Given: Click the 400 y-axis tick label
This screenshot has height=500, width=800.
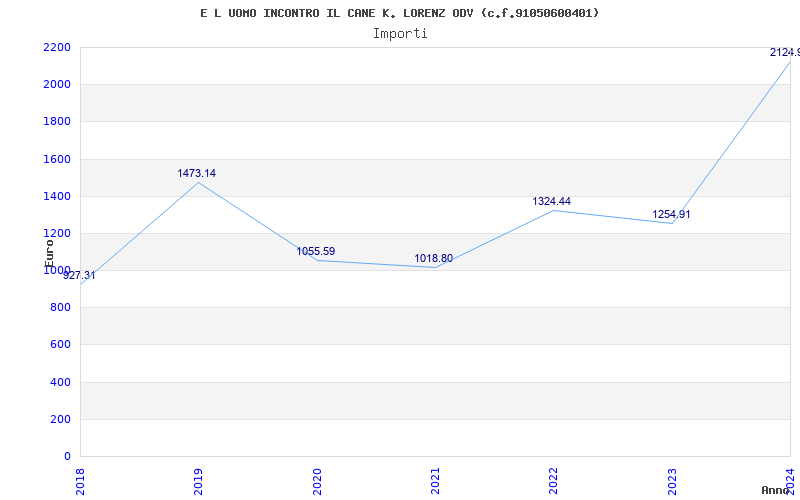Looking at the screenshot, I should click(61, 382).
